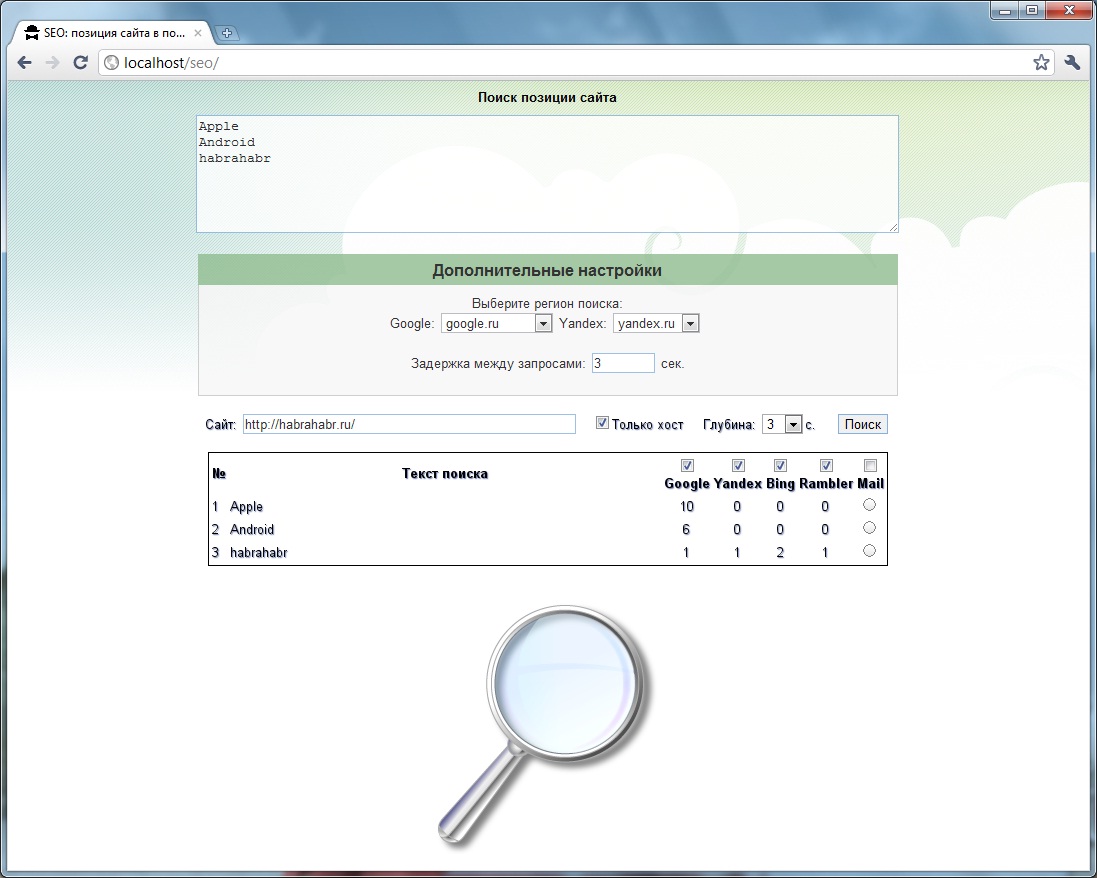Toggle the 'Только хост' checkbox
The height and width of the screenshot is (878, 1097).
602,423
